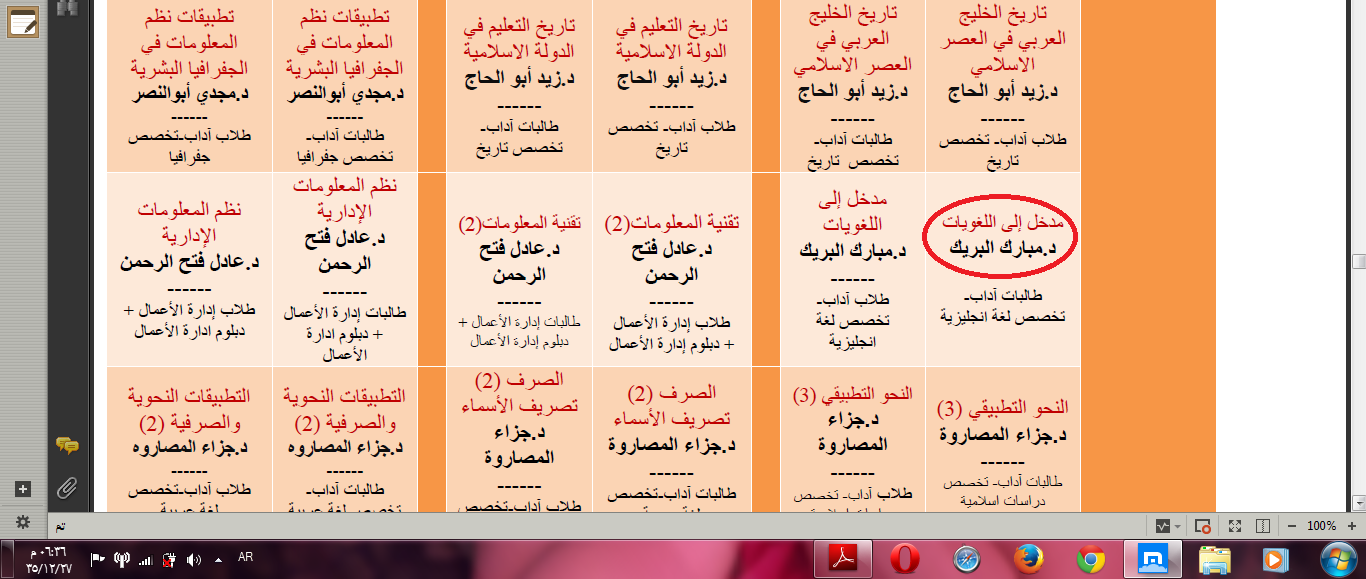Click the vertical scrollbar thumb of the document
The image size is (1366, 579).
pyautogui.click(x=1359, y=261)
